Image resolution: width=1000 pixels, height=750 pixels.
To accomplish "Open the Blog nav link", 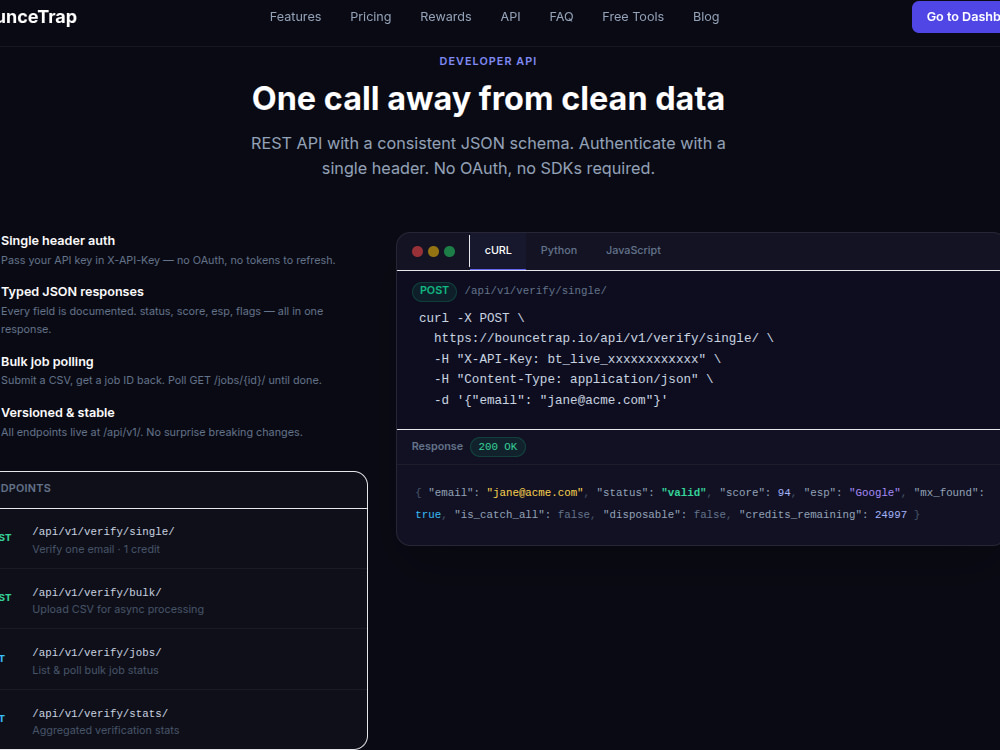I will click(x=706, y=17).
